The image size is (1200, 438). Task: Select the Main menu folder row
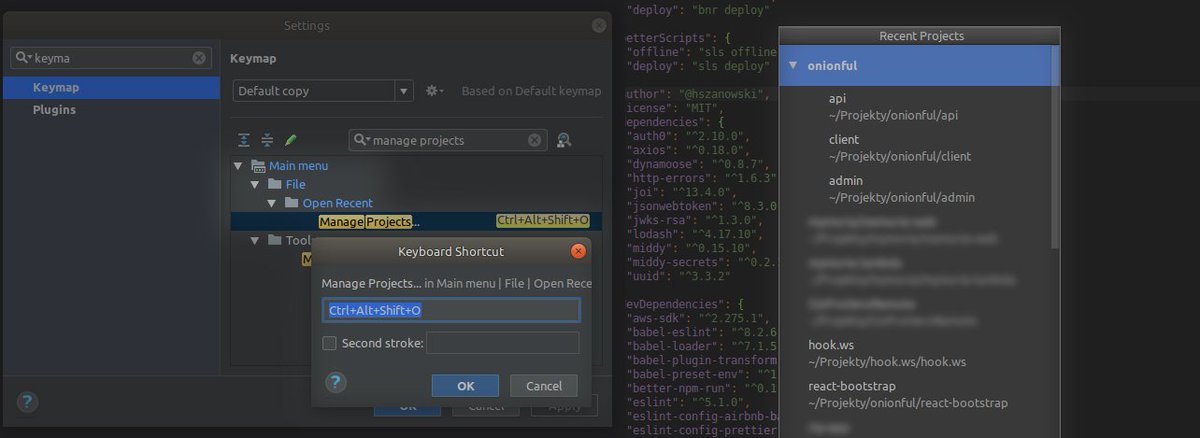[417, 166]
